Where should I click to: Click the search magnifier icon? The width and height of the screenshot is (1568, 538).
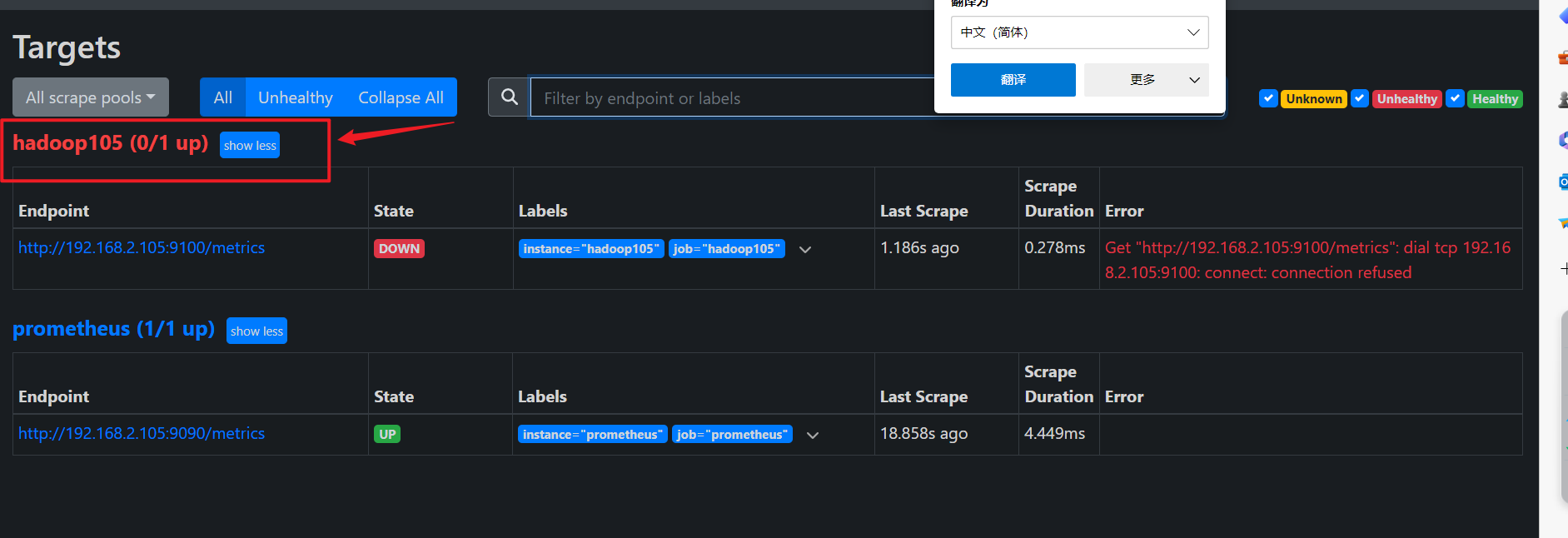[x=509, y=97]
